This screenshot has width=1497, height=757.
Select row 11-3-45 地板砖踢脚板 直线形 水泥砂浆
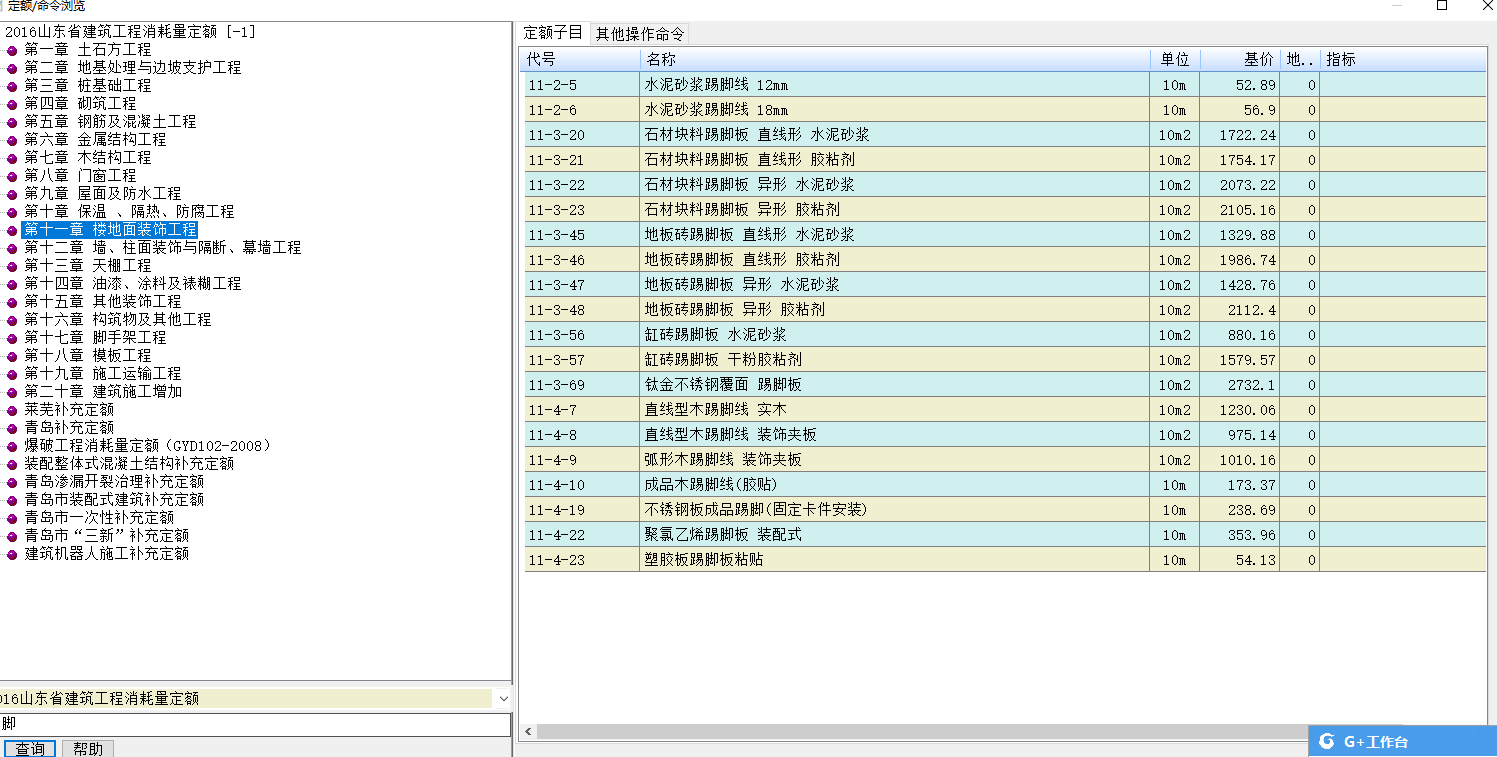coord(1005,235)
